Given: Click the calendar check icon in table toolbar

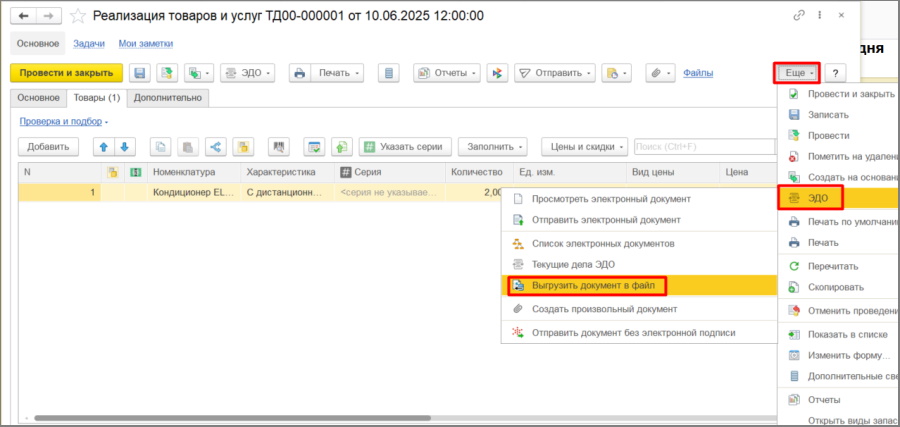Looking at the screenshot, I should pyautogui.click(x=315, y=147).
